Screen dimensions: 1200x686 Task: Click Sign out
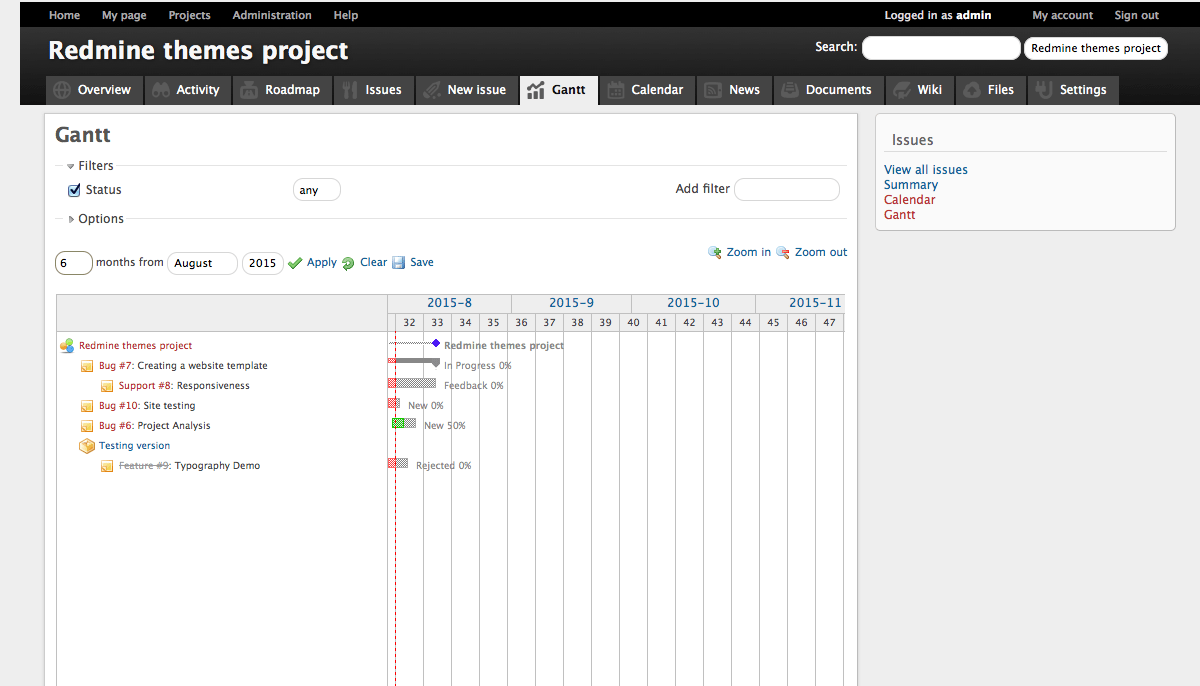[1137, 15]
